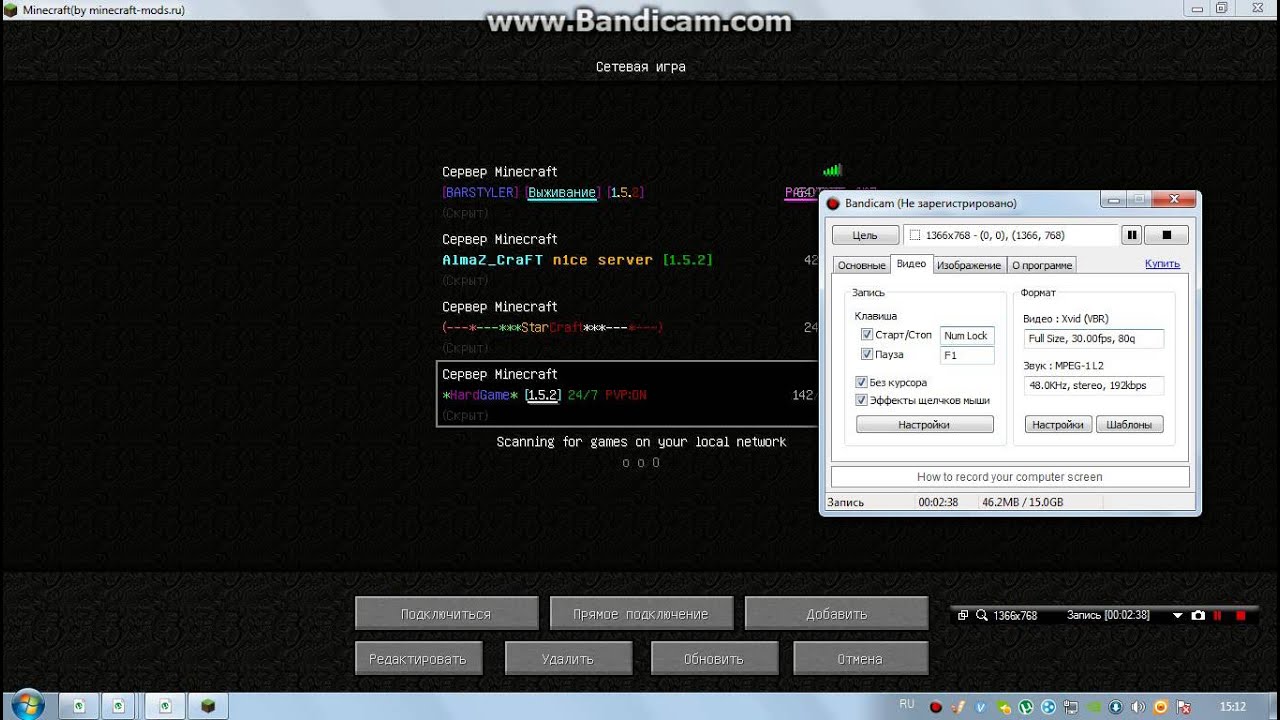Click the Full Size, 30.00fps, 80q field
This screenshot has height=720, width=1280.
[x=1094, y=338]
